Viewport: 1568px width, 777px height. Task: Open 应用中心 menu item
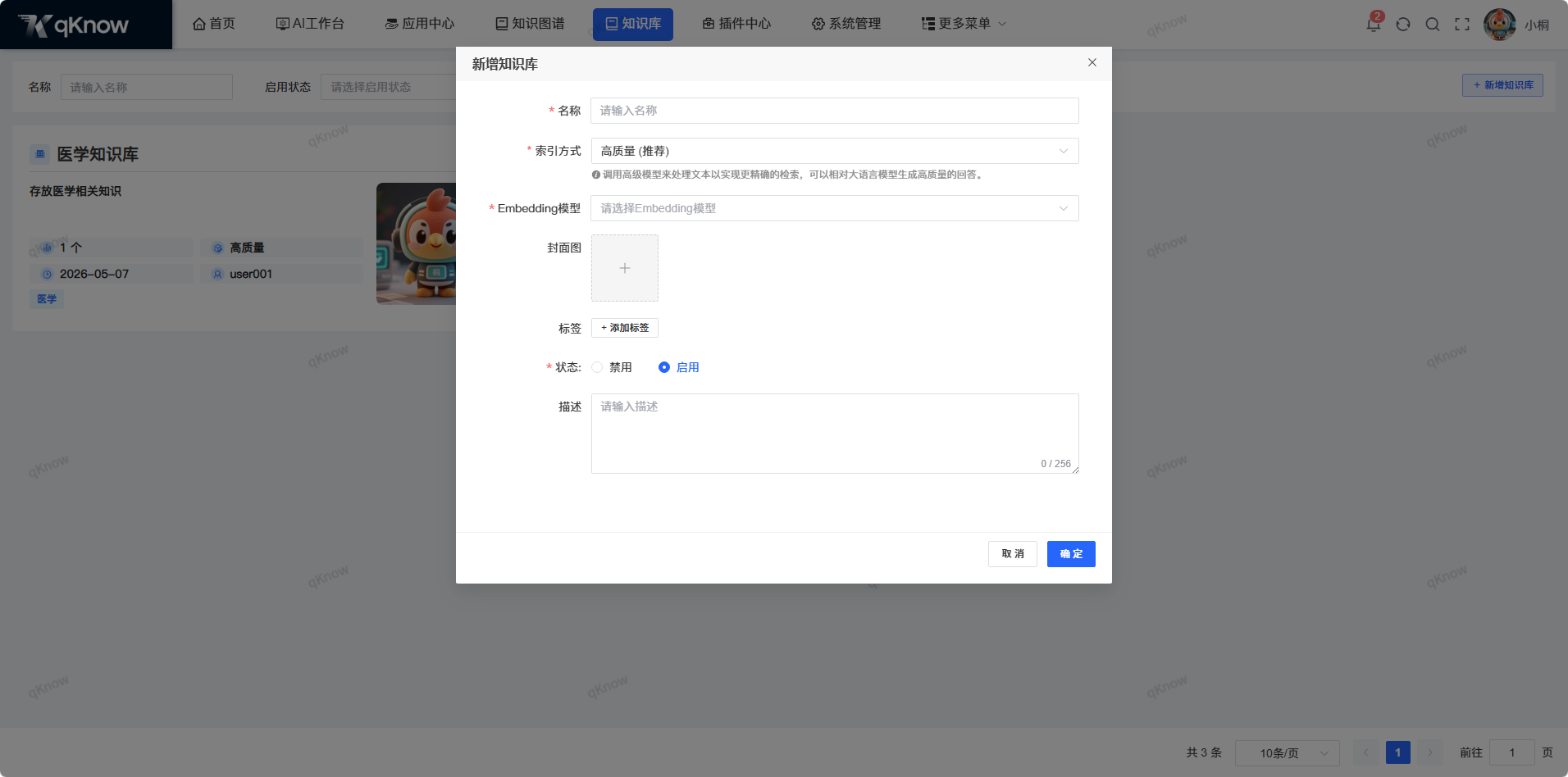(420, 24)
